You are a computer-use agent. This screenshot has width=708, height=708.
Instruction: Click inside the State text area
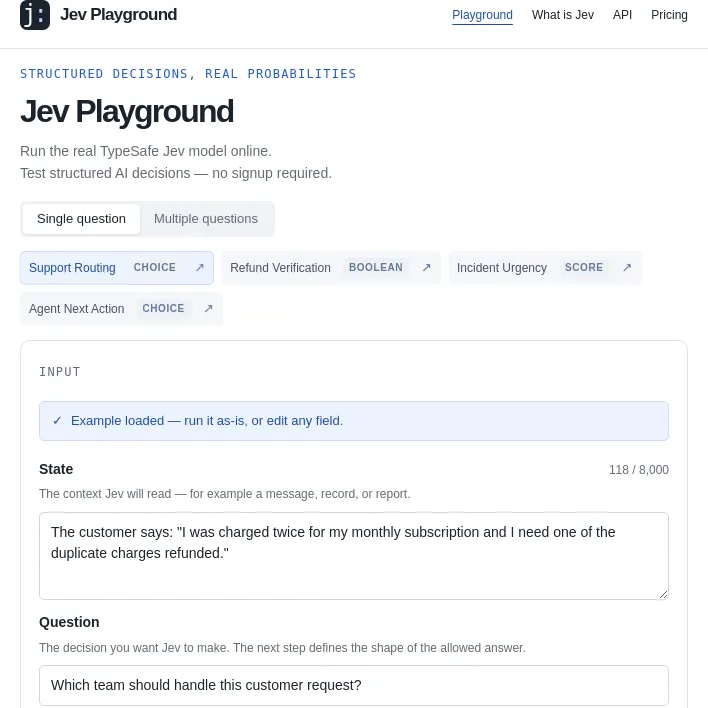point(354,556)
